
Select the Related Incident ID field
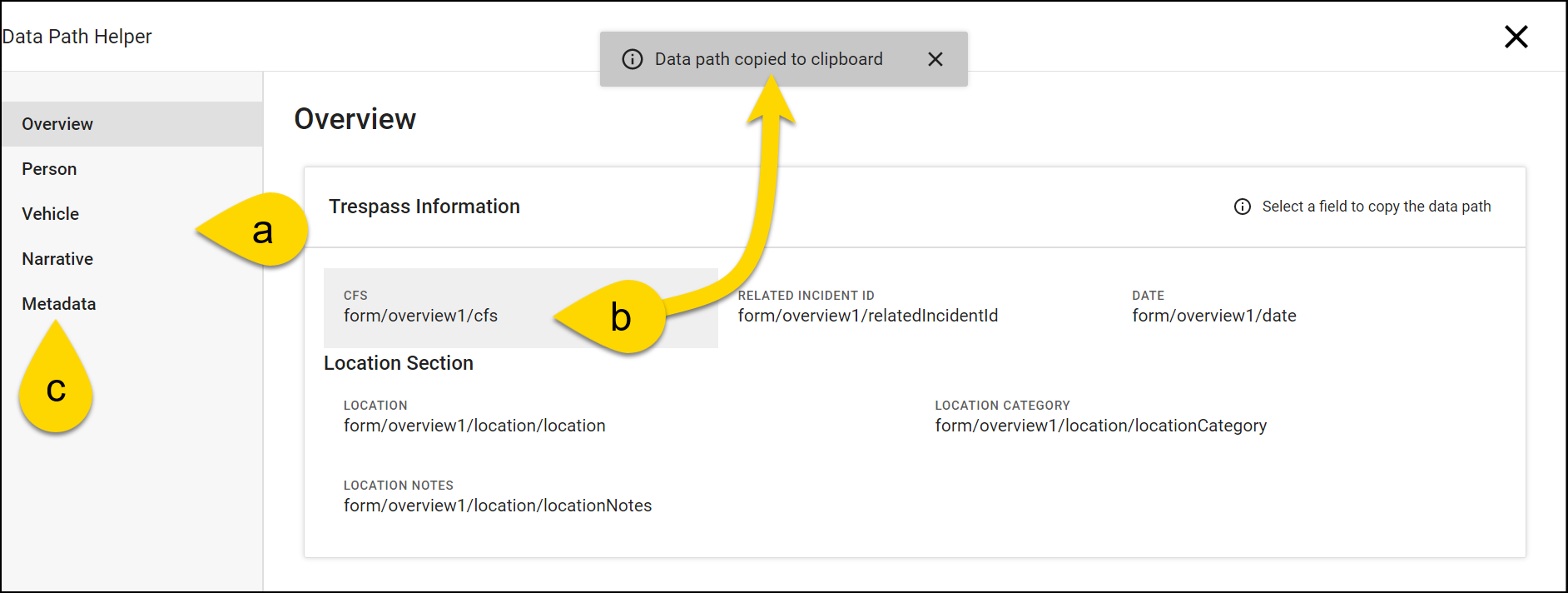point(869,316)
